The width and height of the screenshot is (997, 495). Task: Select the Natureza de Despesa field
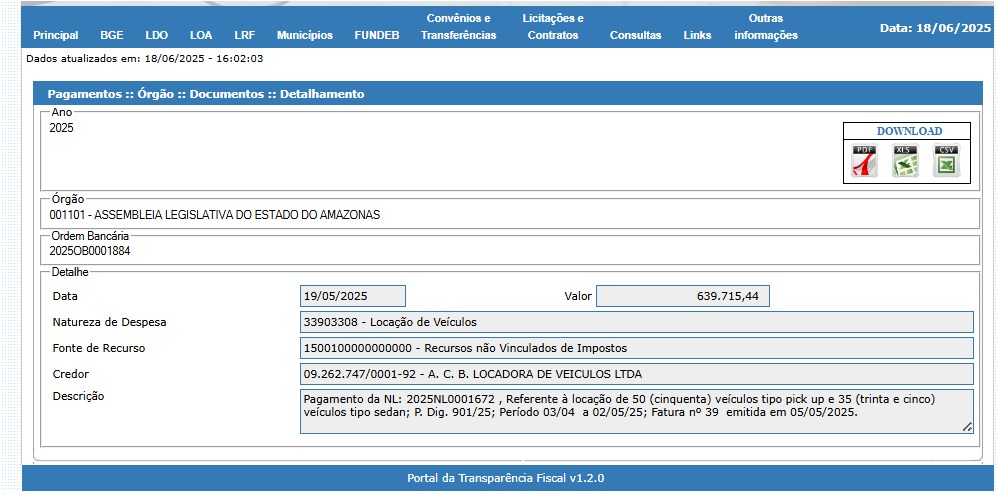(636, 322)
